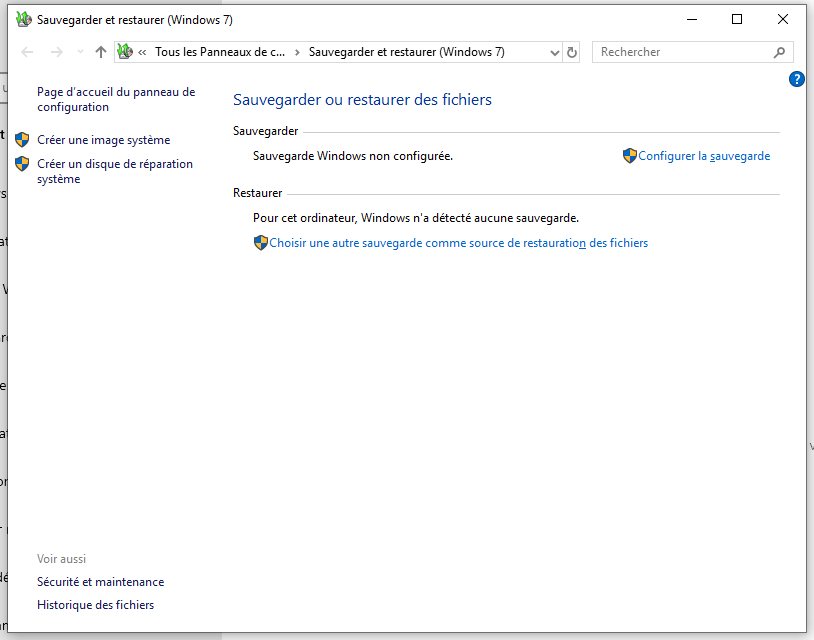Open the help question mark icon
This screenshot has height=640, width=814.
click(797, 78)
